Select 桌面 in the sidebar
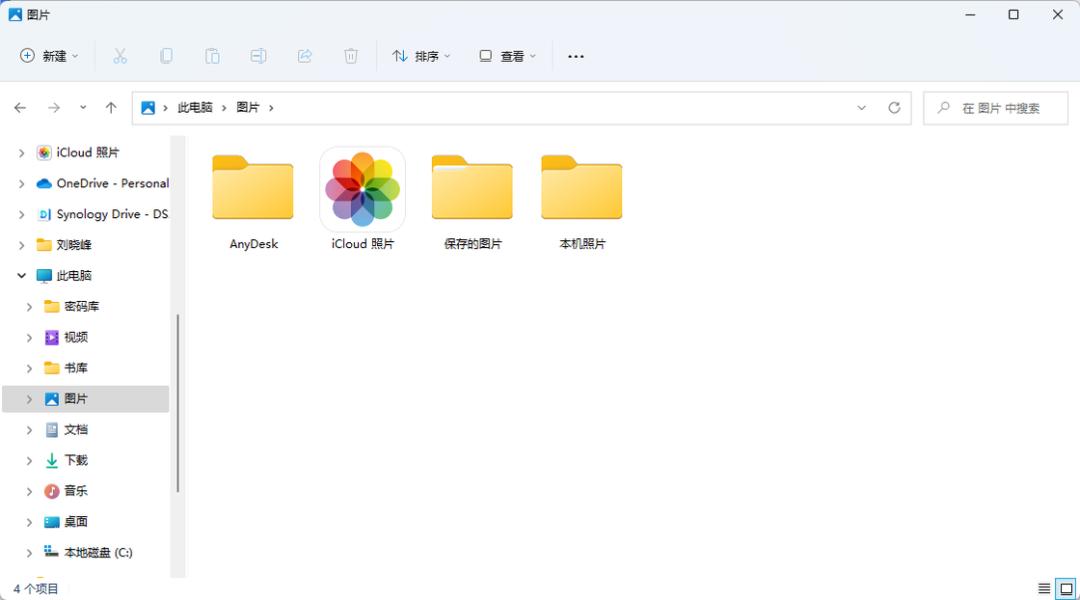The height and width of the screenshot is (600, 1080). [76, 522]
